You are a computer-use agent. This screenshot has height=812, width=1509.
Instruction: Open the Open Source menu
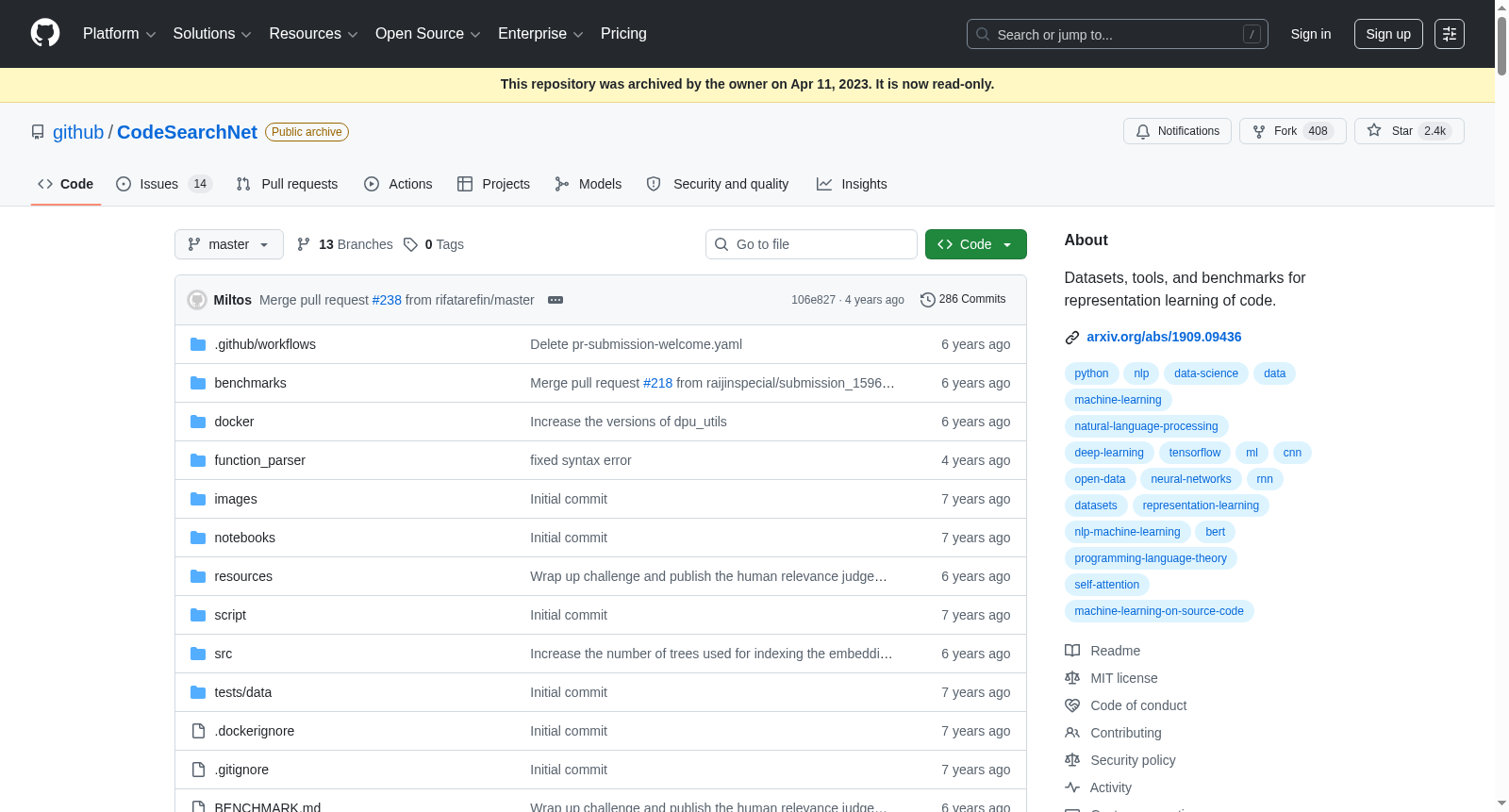tap(428, 34)
